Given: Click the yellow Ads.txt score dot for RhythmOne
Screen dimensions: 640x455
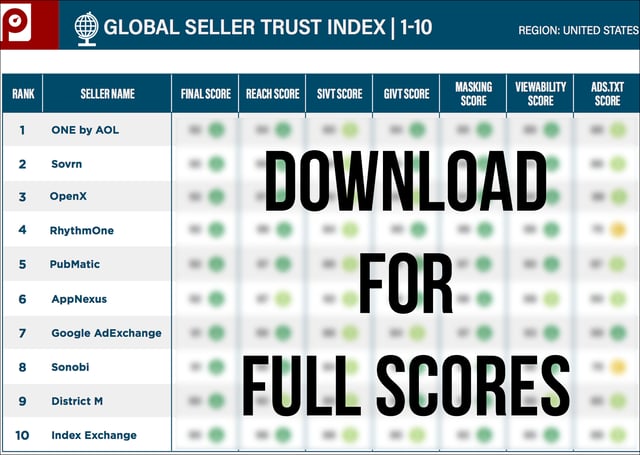Looking at the screenshot, I should (x=618, y=230).
